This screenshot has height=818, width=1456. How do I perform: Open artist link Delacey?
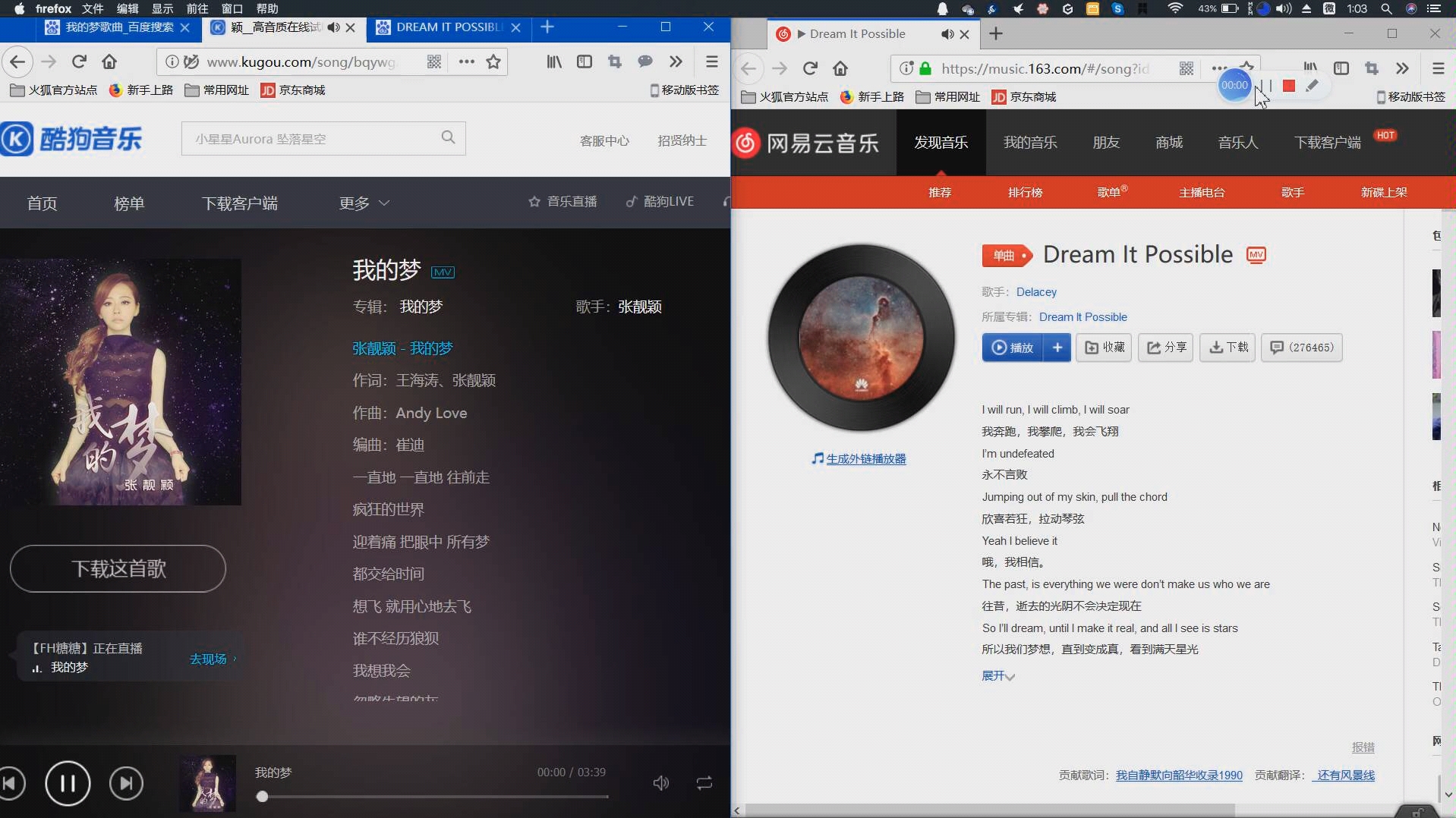[1036, 291]
